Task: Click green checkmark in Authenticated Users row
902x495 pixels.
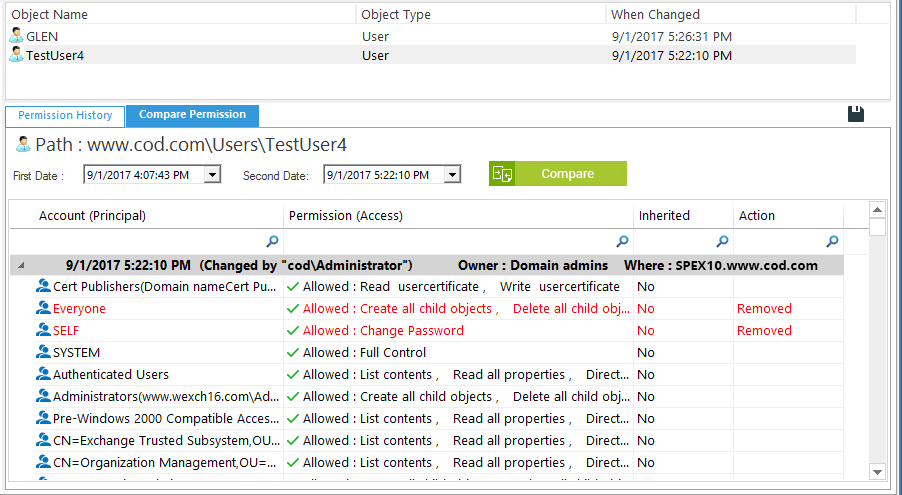Action: [x=293, y=374]
